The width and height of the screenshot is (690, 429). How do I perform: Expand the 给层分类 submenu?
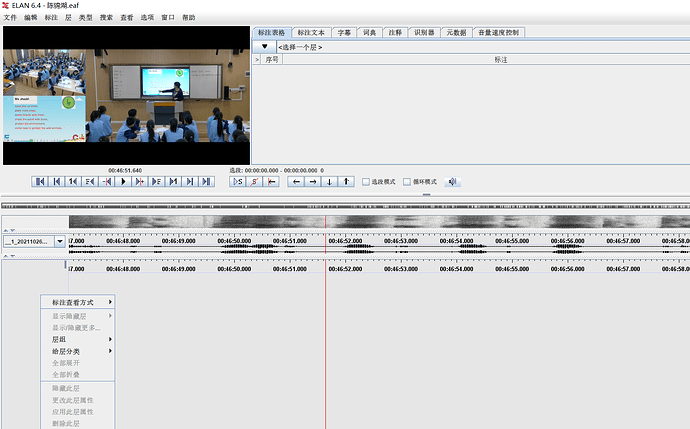[x=78, y=351]
